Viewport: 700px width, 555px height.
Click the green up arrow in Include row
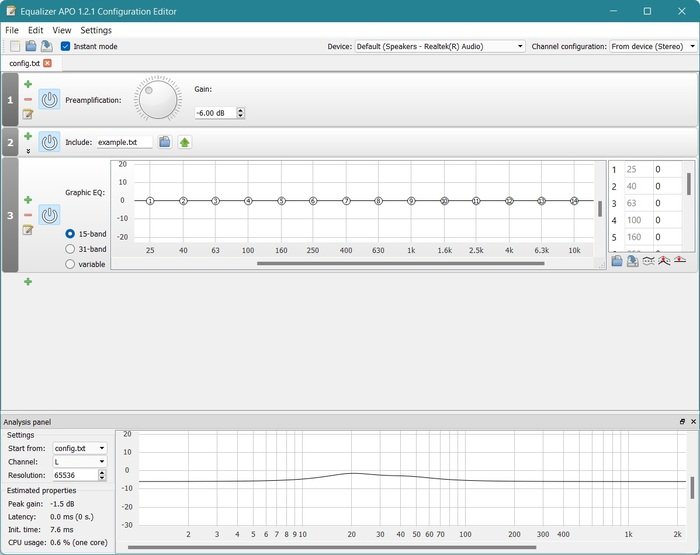[185, 142]
